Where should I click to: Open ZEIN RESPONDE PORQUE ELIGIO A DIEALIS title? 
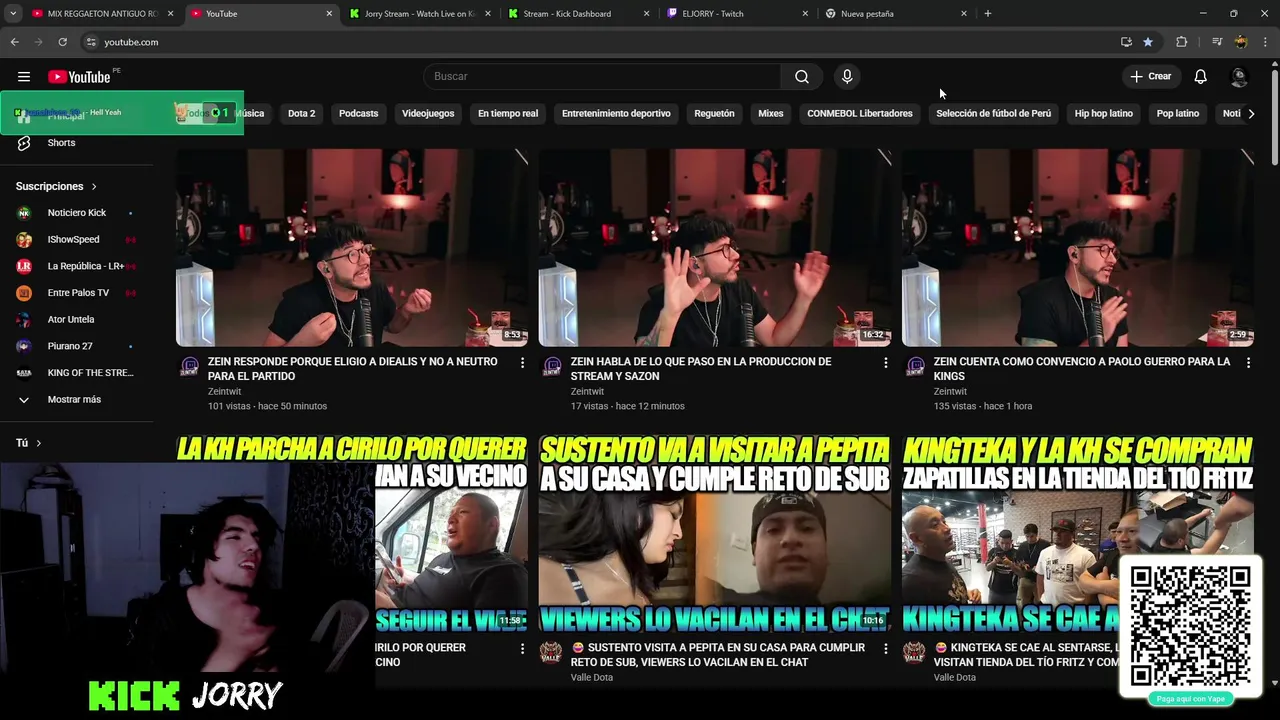(x=353, y=369)
